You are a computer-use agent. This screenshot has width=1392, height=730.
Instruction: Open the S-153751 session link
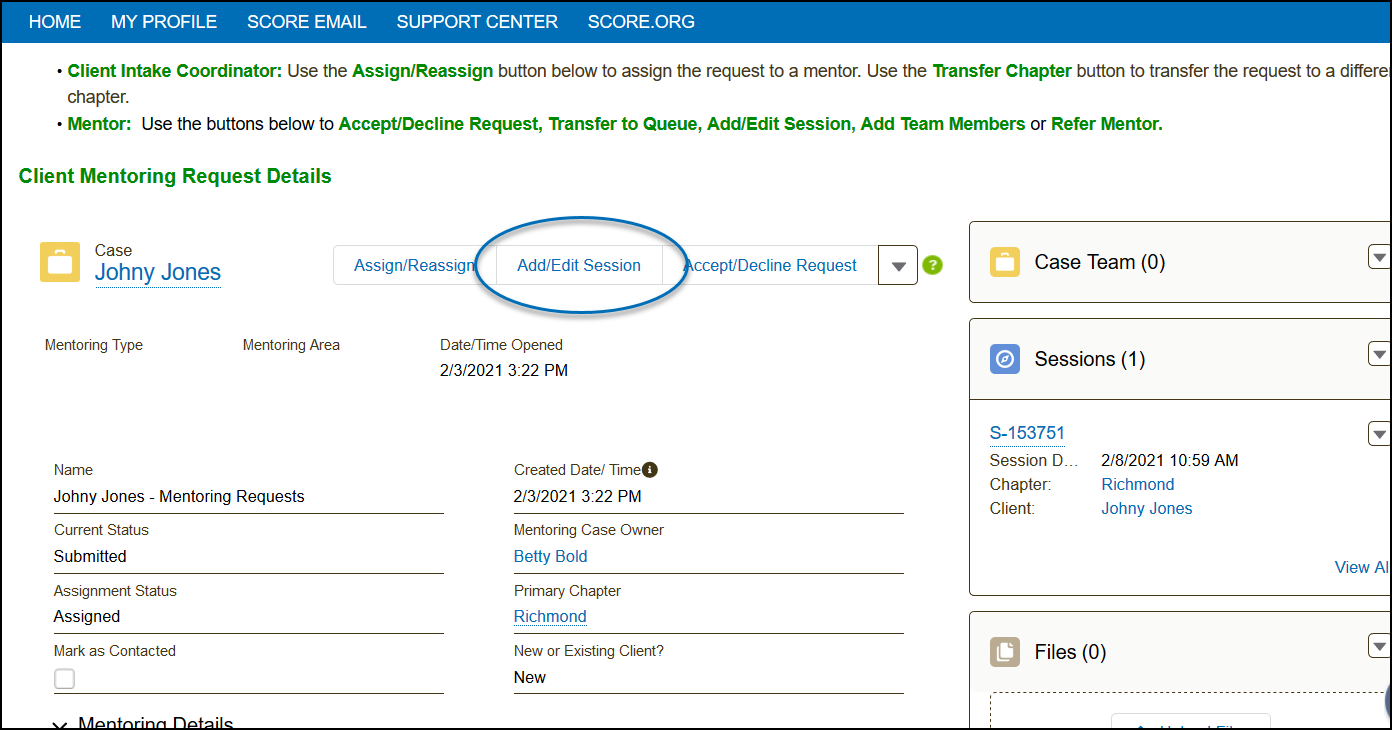[x=1027, y=433]
